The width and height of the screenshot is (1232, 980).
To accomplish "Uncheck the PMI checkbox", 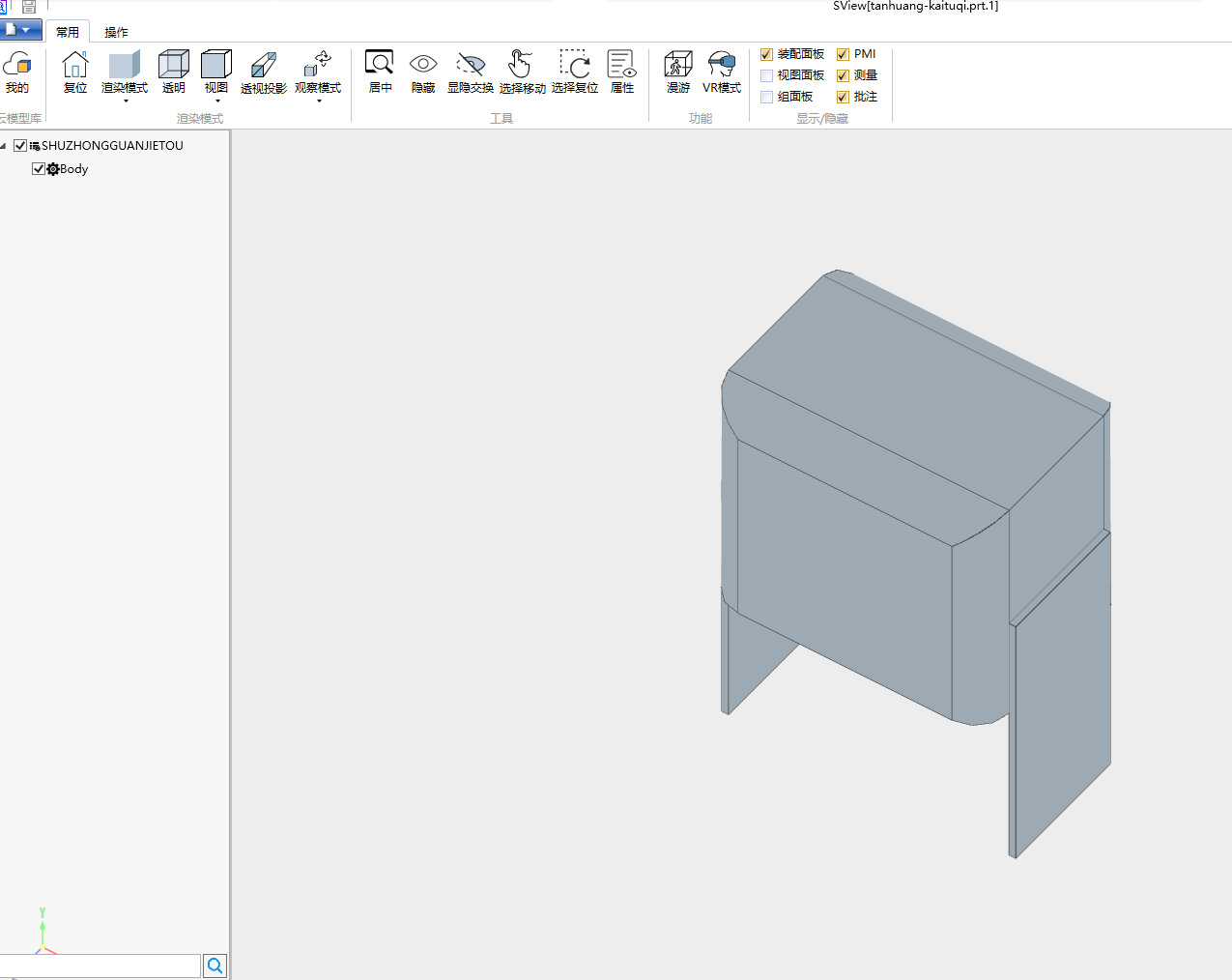I will [x=843, y=54].
